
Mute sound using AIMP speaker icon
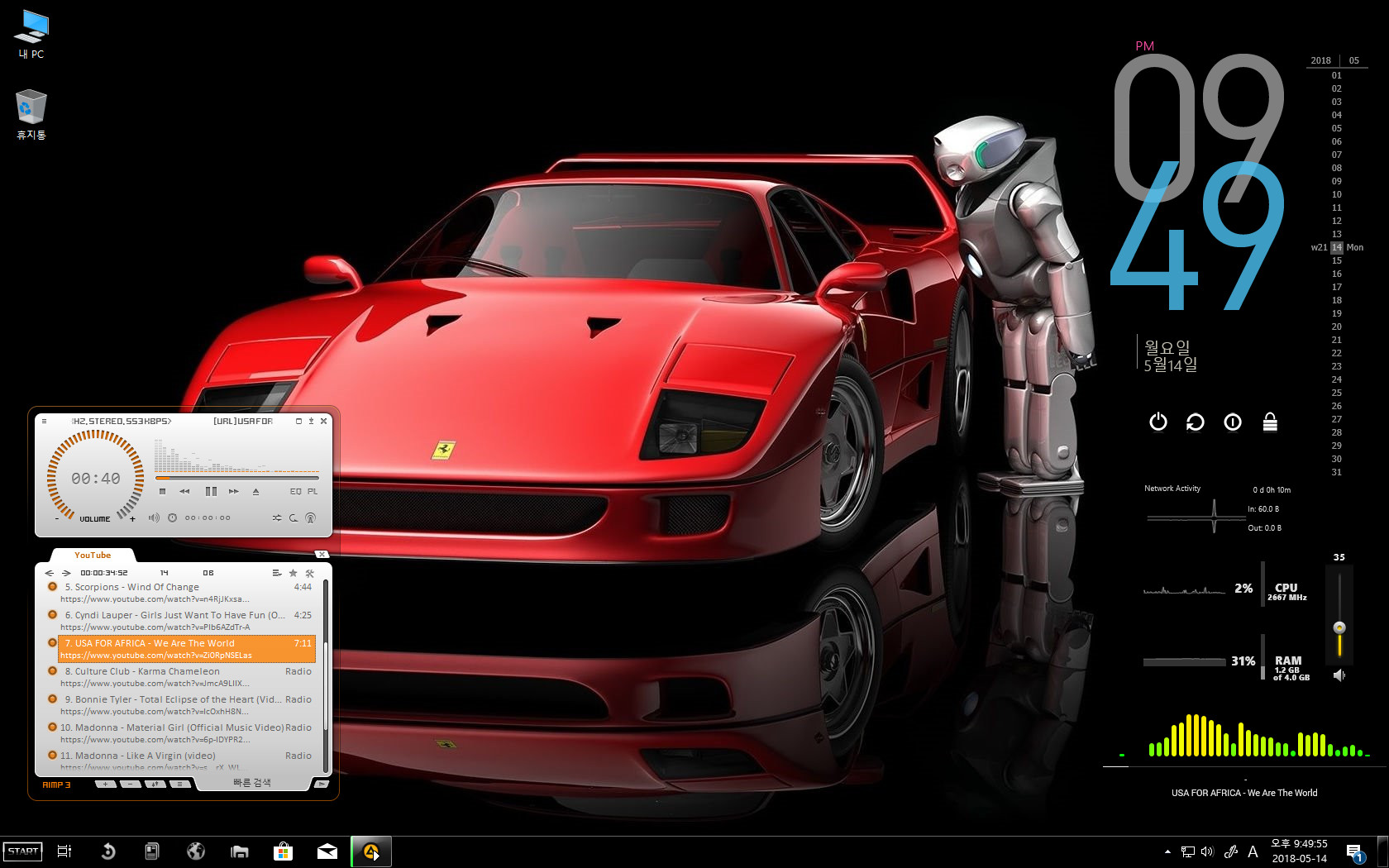154,517
